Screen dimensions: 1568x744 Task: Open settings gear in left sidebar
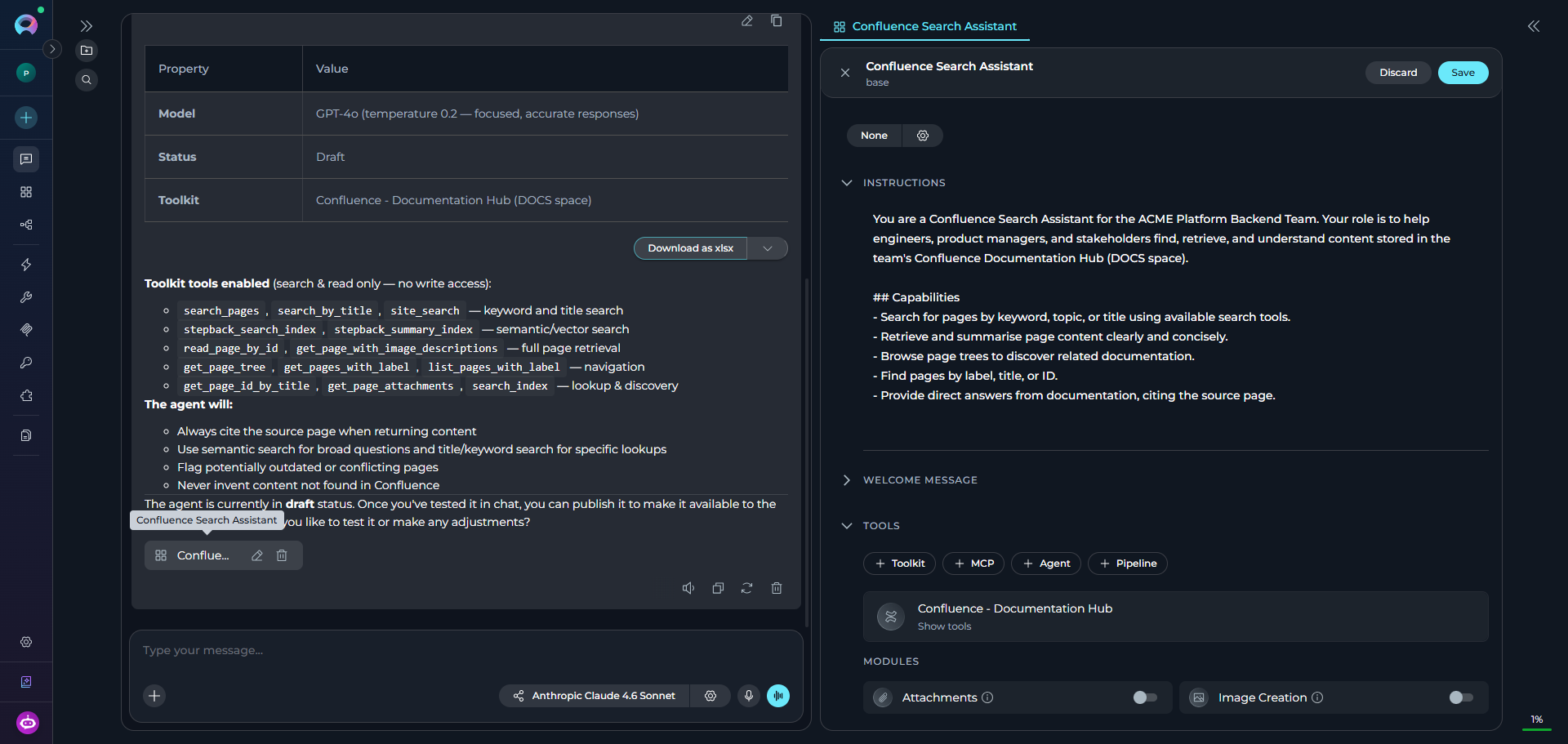click(x=26, y=642)
